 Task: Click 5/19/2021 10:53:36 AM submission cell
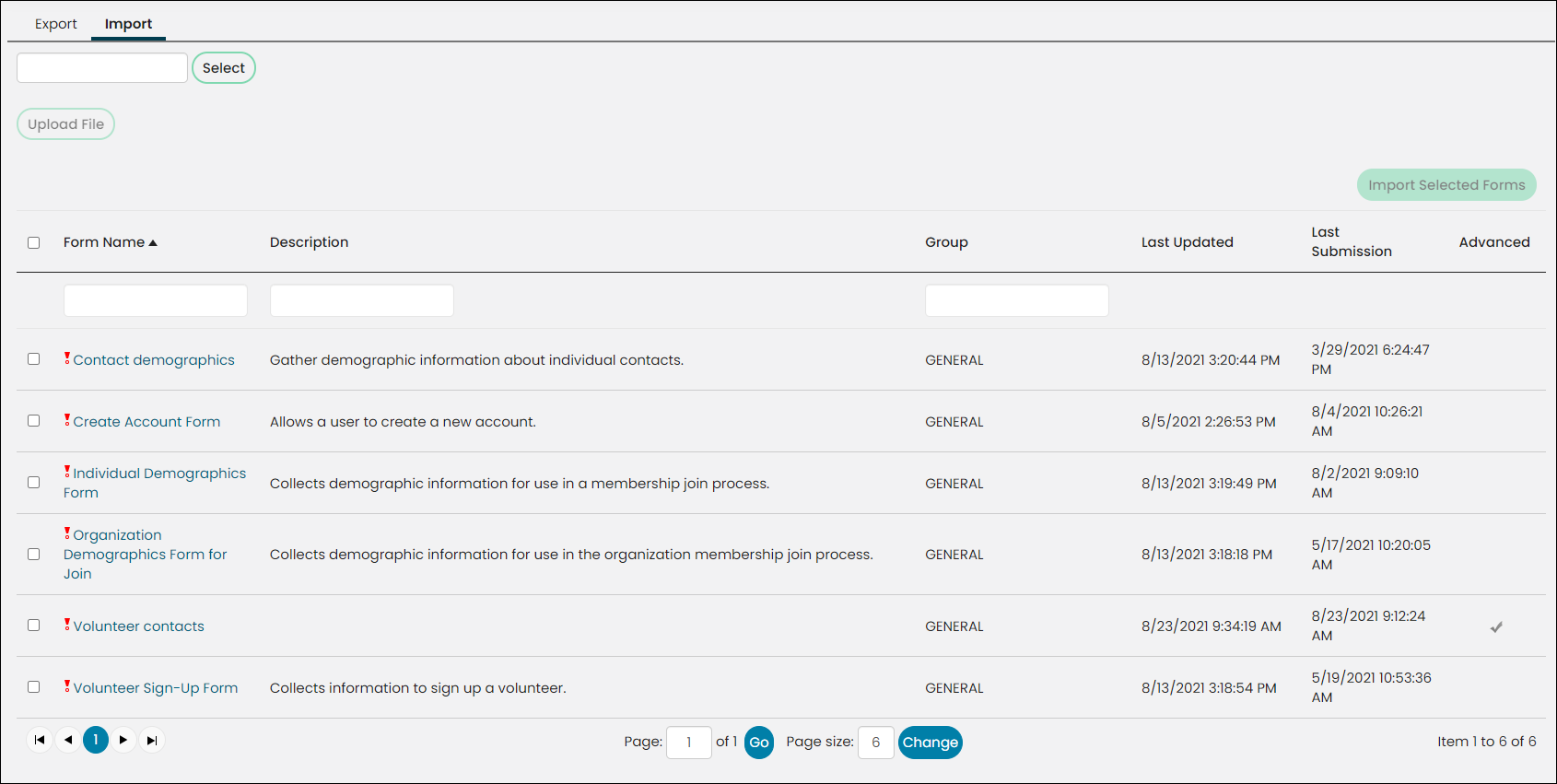tap(1372, 687)
